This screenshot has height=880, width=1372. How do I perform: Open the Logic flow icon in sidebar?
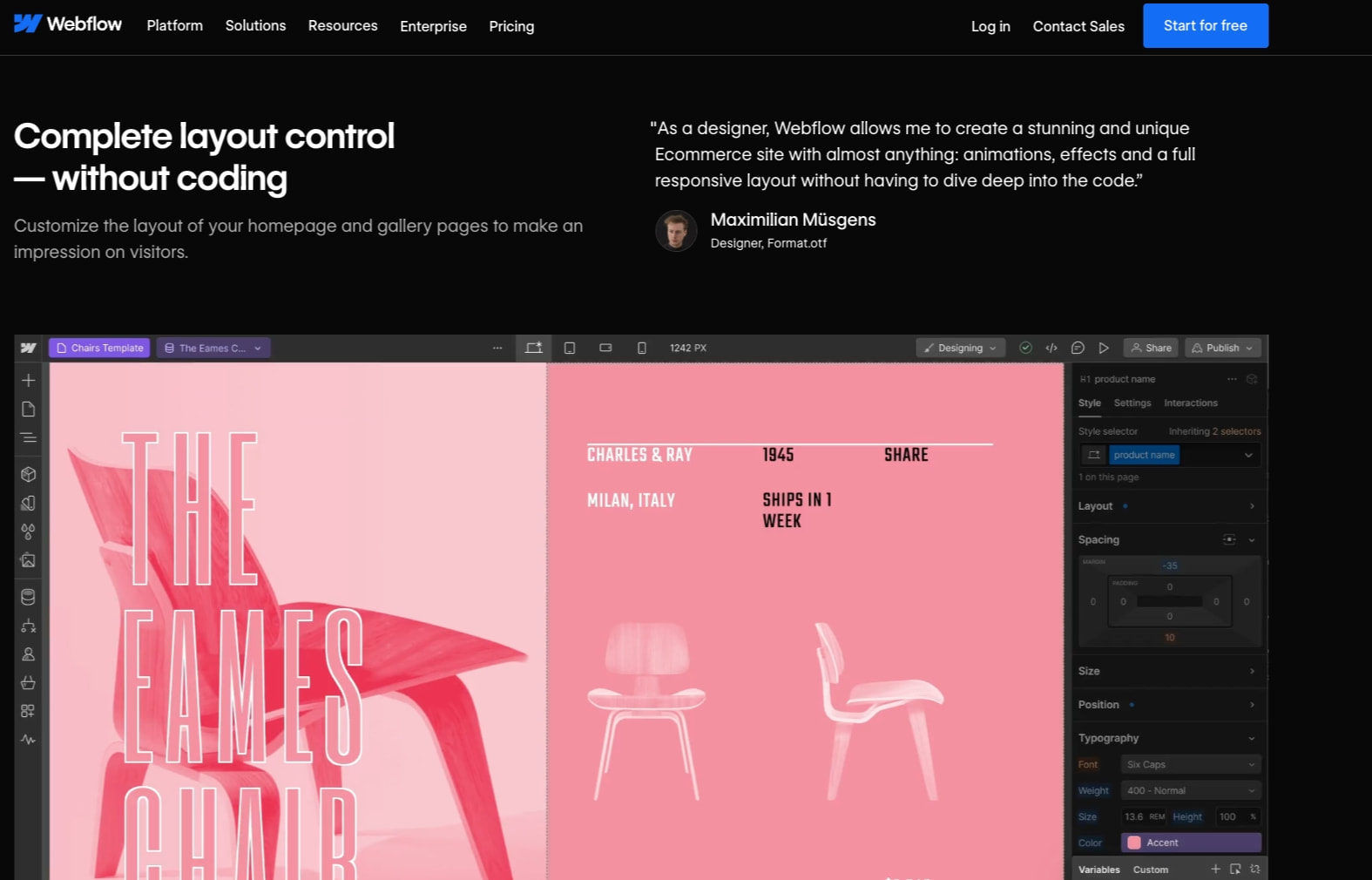coord(28,626)
